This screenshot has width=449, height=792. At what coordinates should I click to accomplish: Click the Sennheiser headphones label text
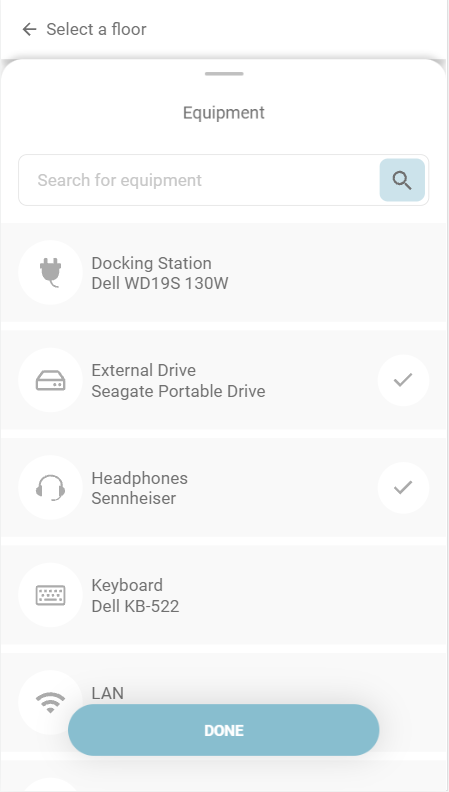click(134, 498)
